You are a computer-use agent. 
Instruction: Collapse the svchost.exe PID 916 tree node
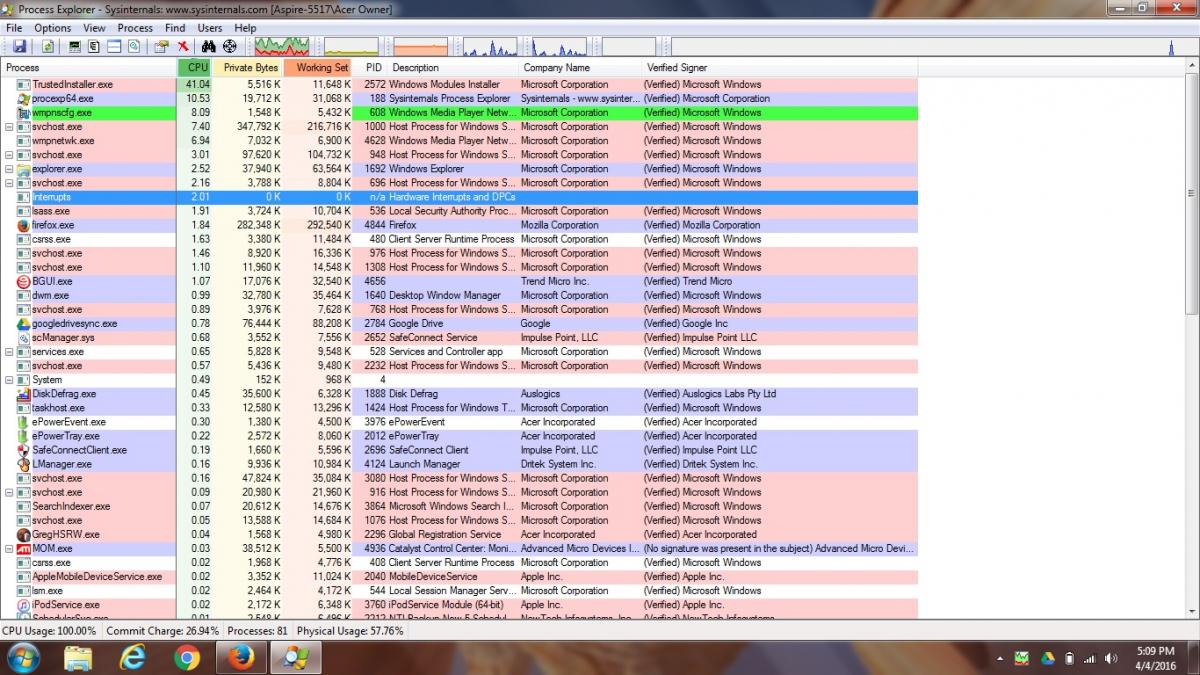tap(10, 492)
